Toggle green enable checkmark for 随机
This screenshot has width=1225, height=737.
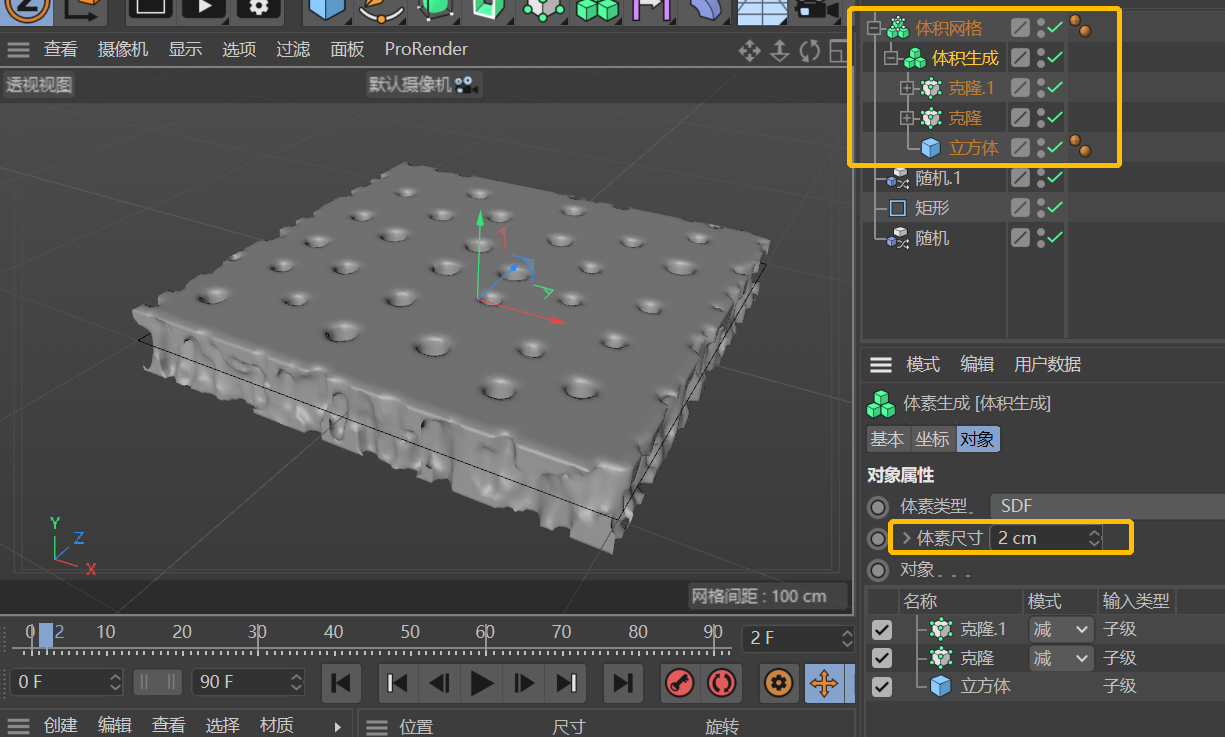coord(1054,238)
